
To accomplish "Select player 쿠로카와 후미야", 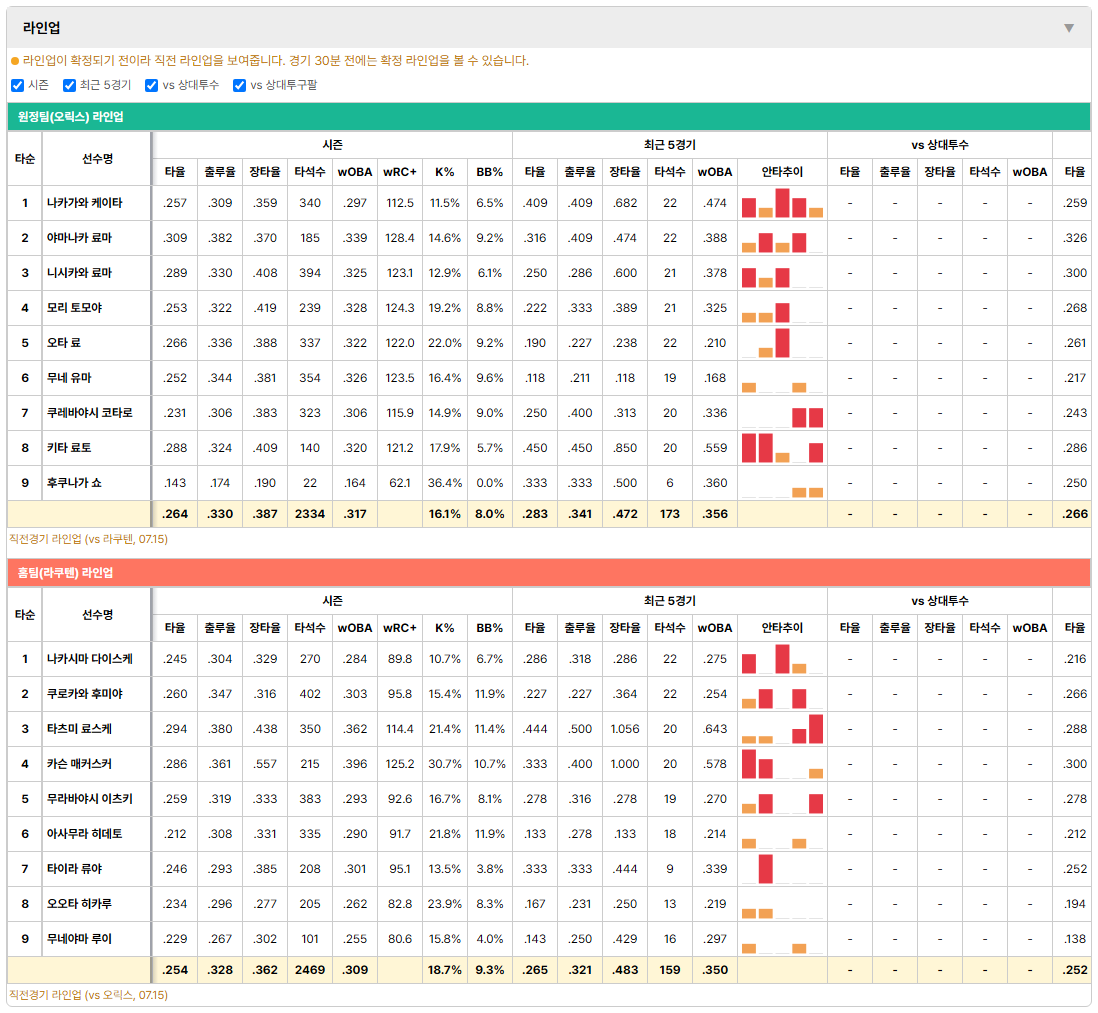I will [85, 694].
